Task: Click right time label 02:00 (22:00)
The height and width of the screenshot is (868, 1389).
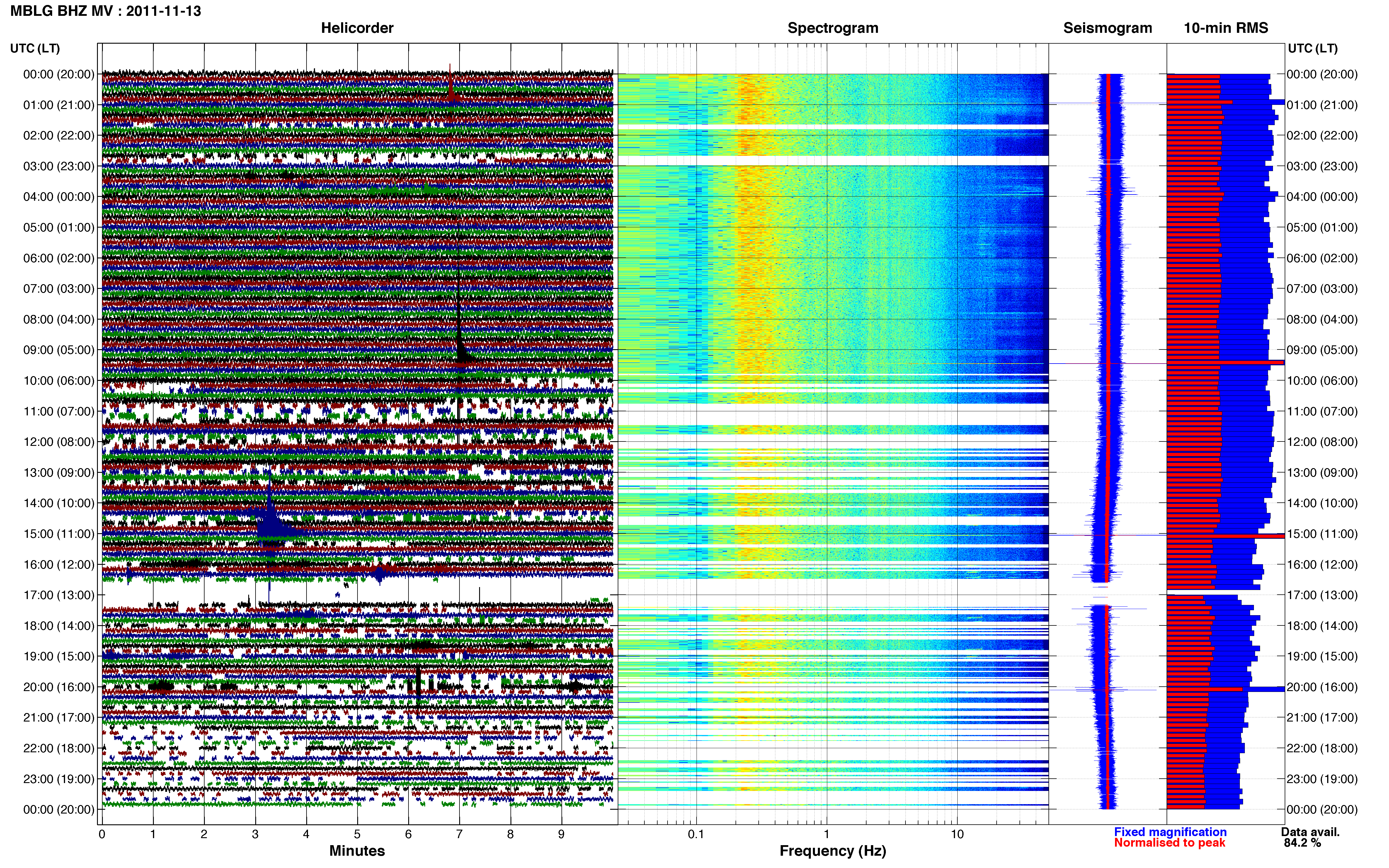Action: tap(1322, 135)
